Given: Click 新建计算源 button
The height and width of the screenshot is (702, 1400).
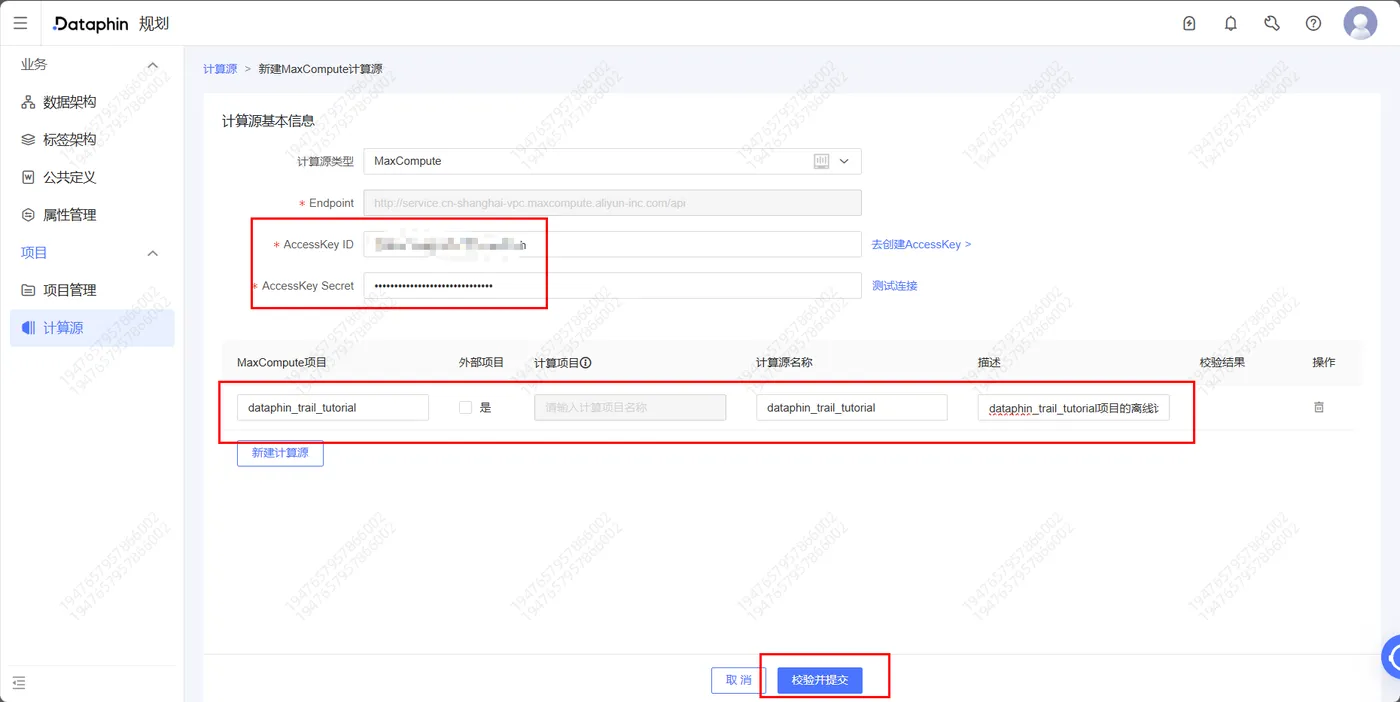Looking at the screenshot, I should [280, 453].
